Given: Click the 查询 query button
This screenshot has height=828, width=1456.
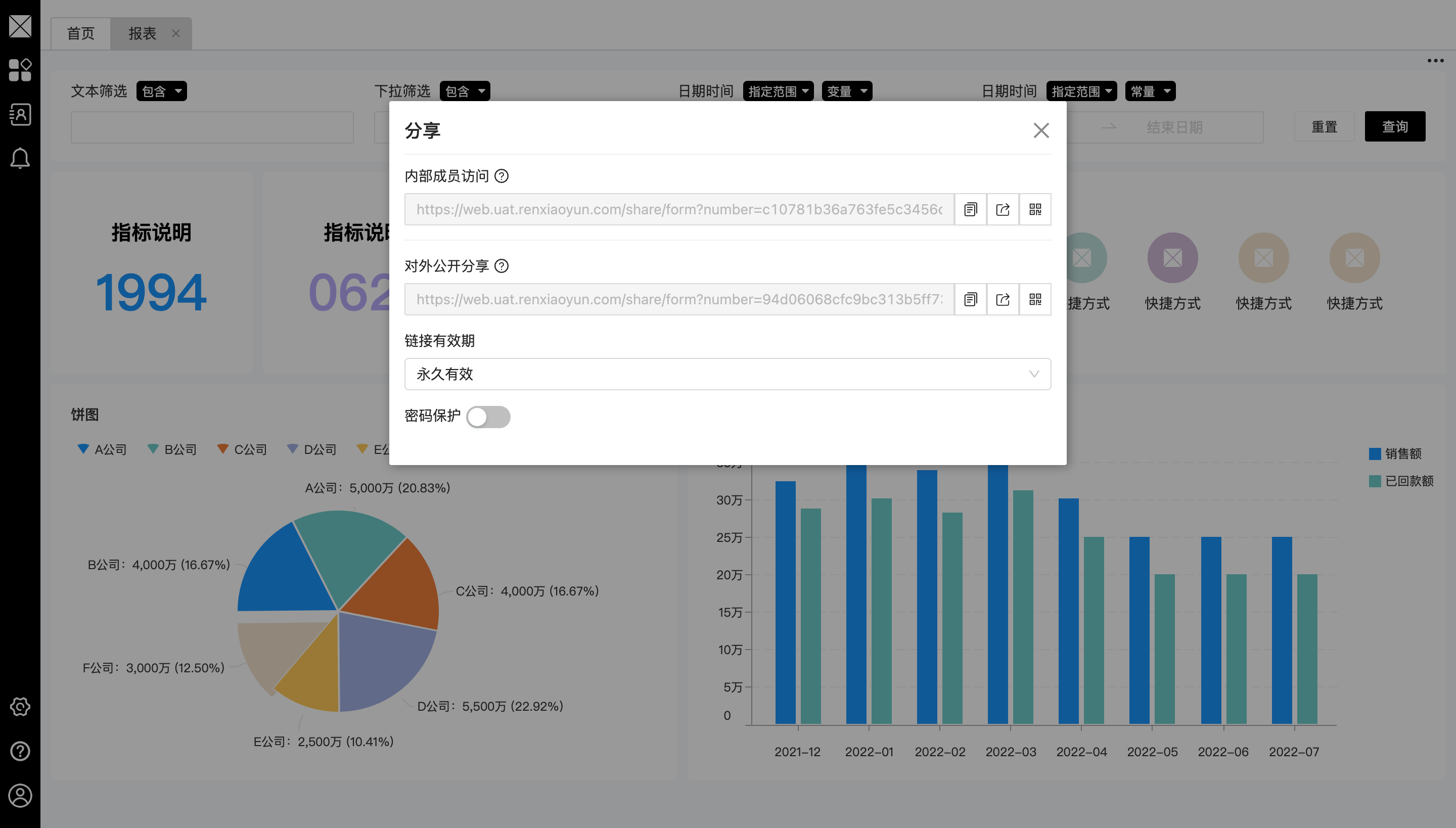Looking at the screenshot, I should (x=1394, y=126).
